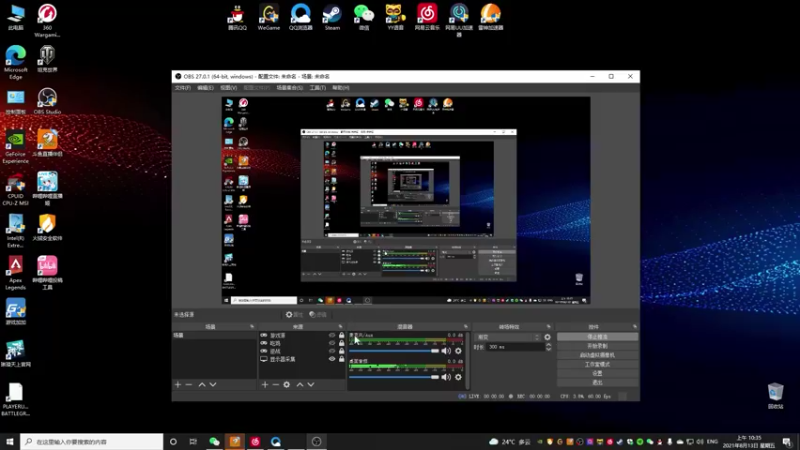800x450 pixels.
Task: Open the 编辑(E) menu
Action: pyautogui.click(x=205, y=88)
